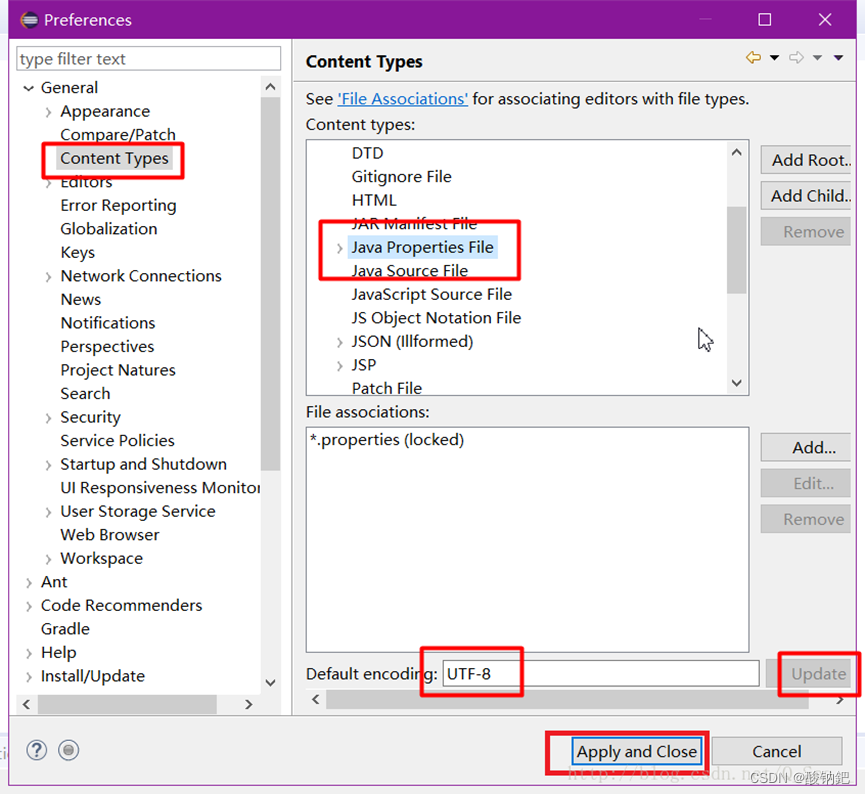Select Java Source File content type
Screen dimensions: 865x794
tap(410, 271)
